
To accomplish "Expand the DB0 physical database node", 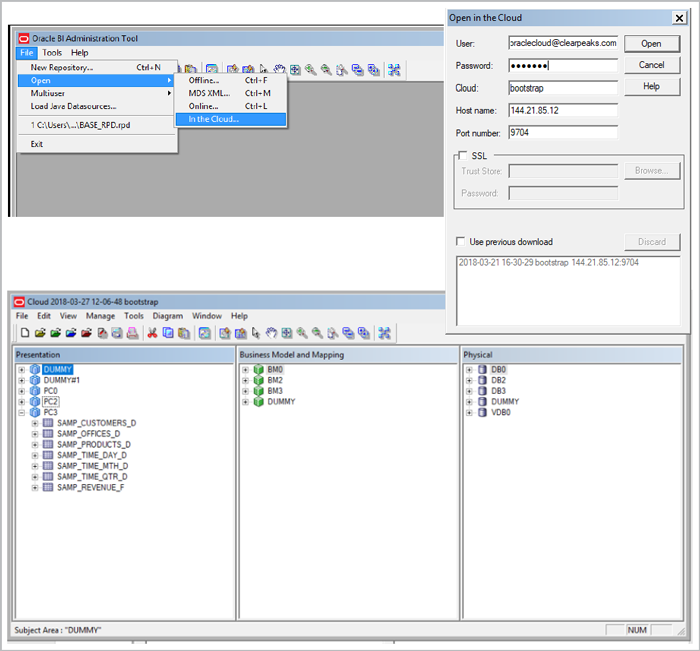I will (469, 370).
